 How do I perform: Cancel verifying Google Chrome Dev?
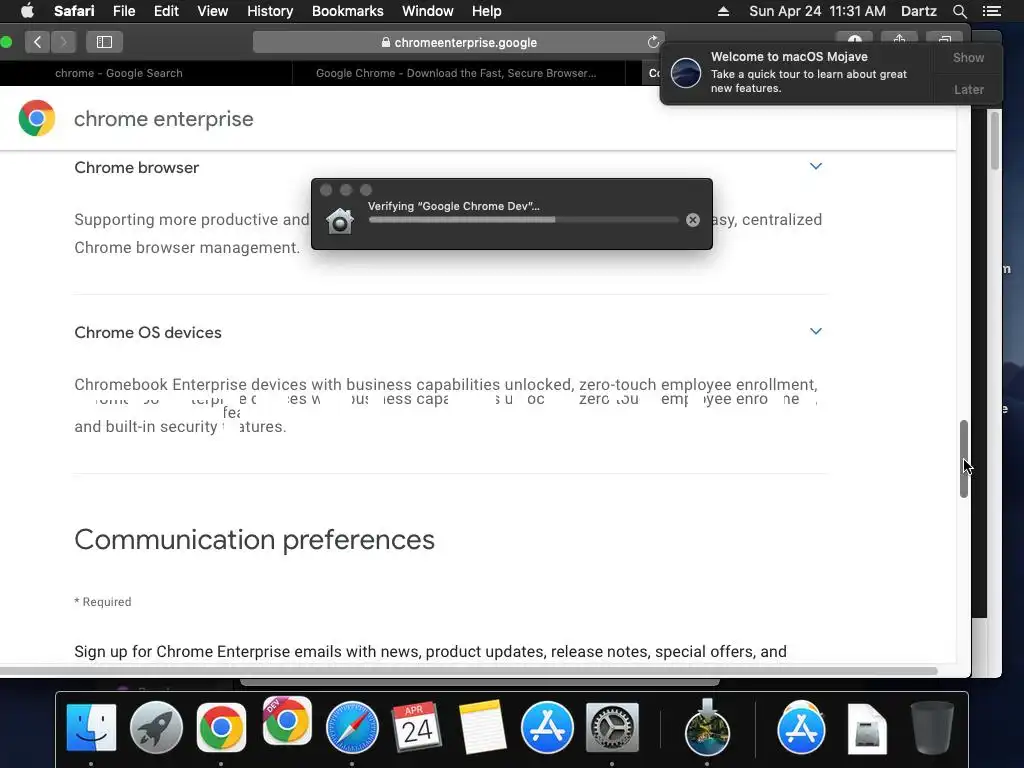pos(693,220)
